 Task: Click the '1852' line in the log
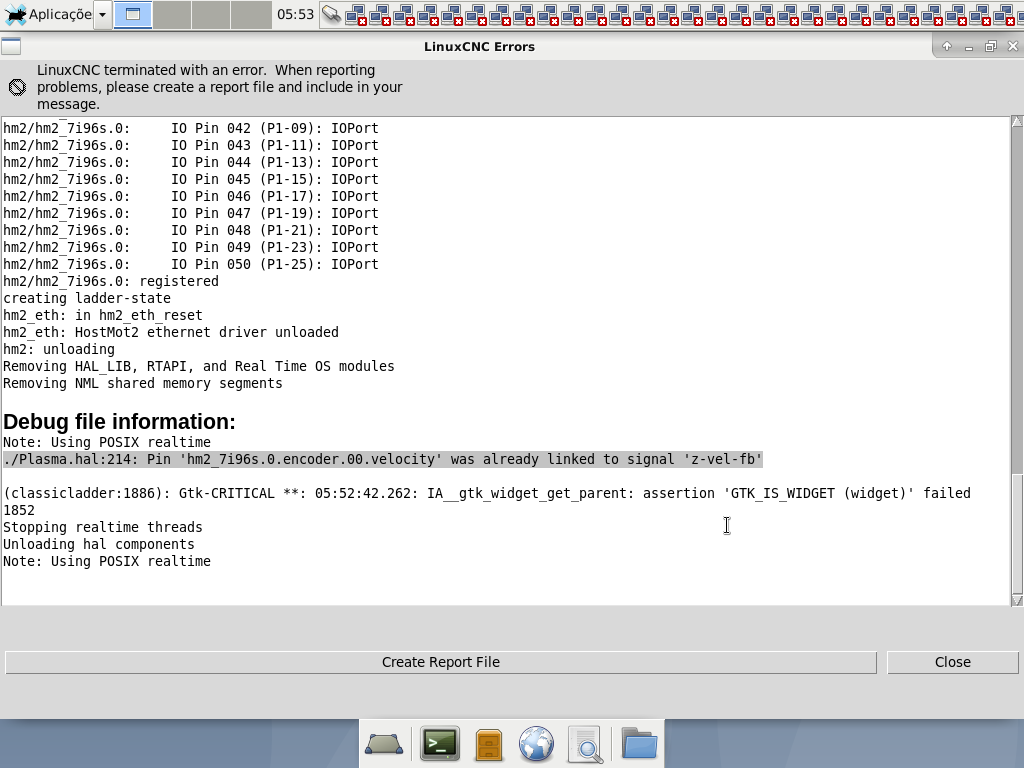coord(19,510)
